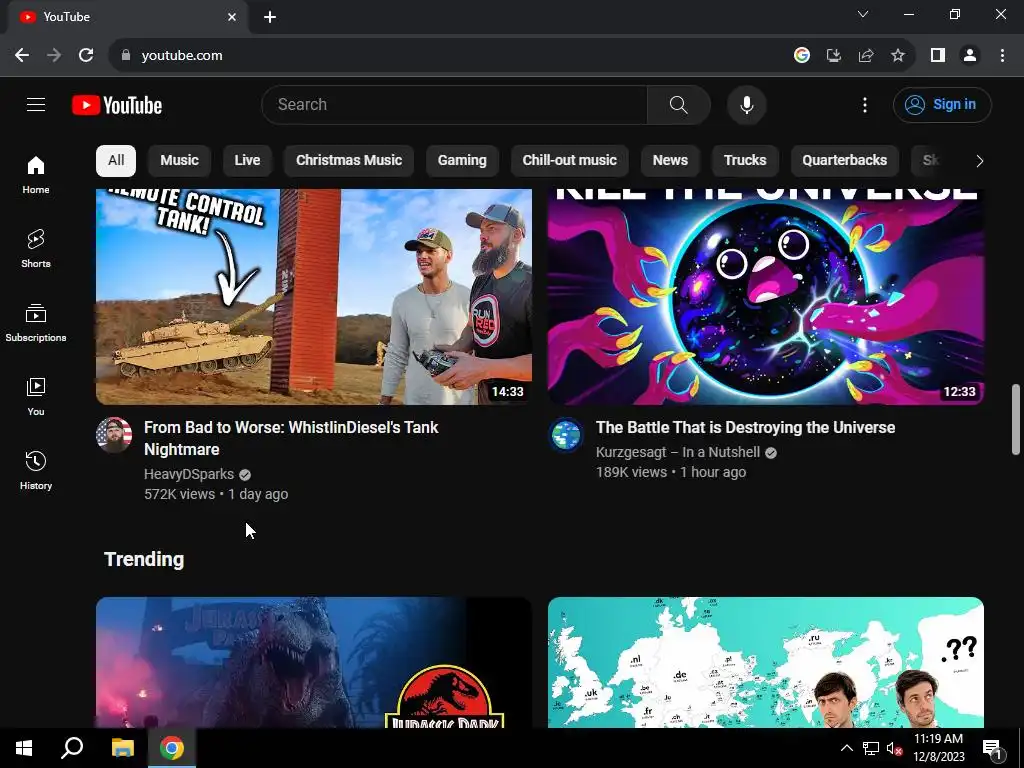Open Chrome profile icon
Viewport: 1024px width, 768px height.
pyautogui.click(x=970, y=56)
